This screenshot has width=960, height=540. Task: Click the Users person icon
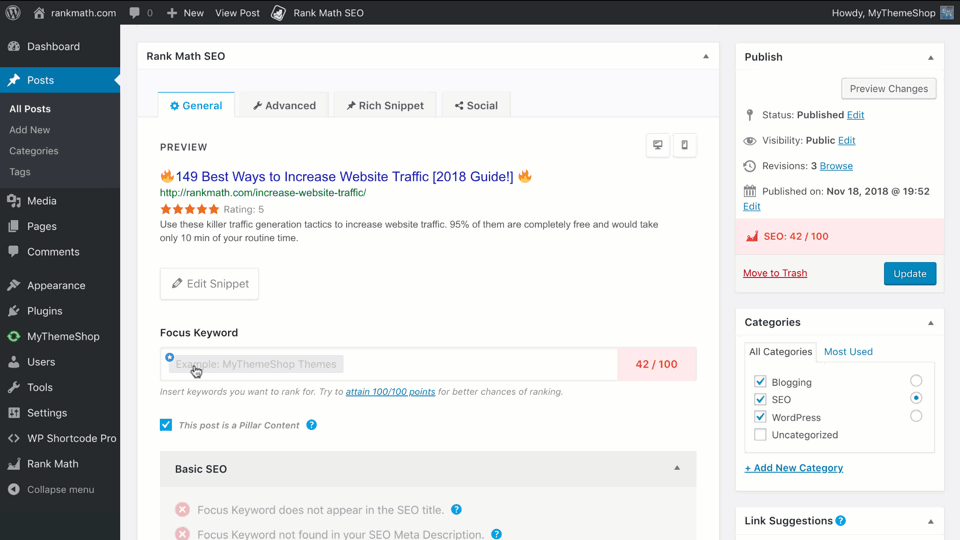click(13, 362)
